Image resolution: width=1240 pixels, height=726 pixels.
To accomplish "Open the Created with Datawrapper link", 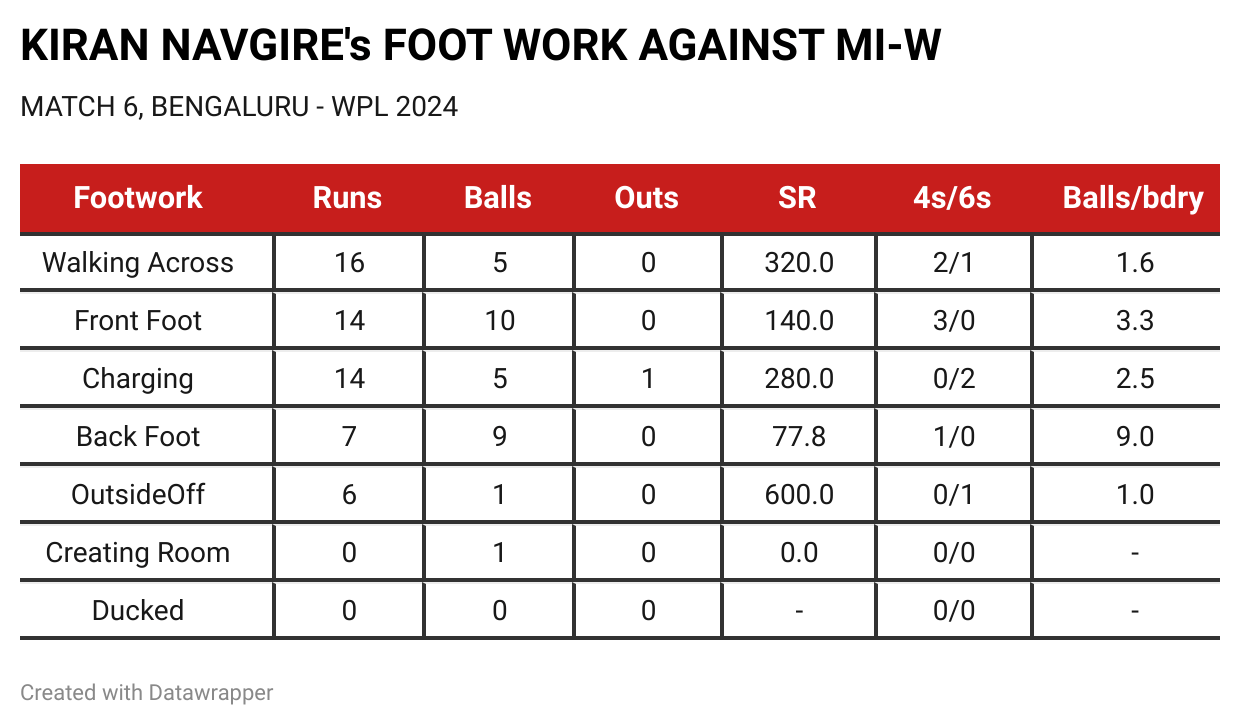I will [x=147, y=692].
